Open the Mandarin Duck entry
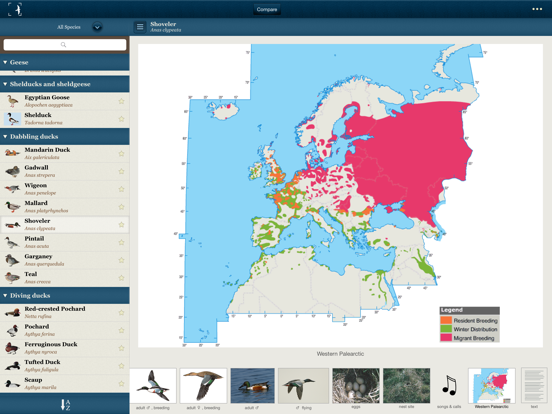The image size is (552, 414). coord(65,153)
